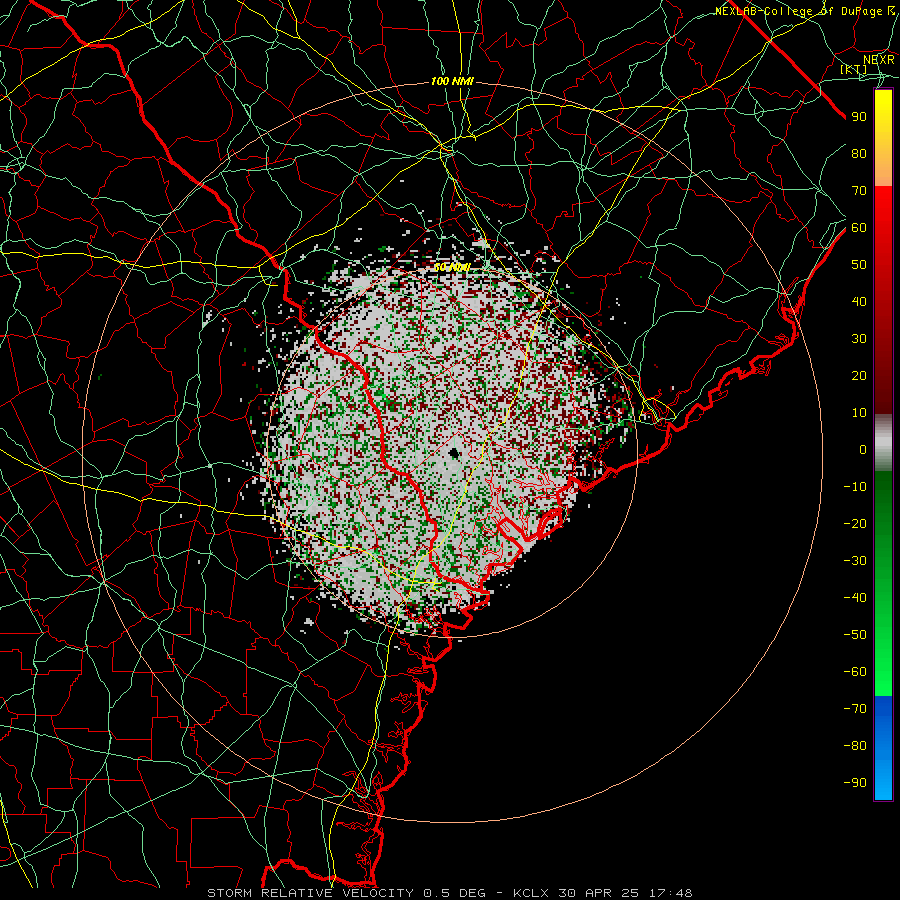This screenshot has height=900, width=900.
Task: Click the 50 NMI range ring label
Action: point(452,267)
